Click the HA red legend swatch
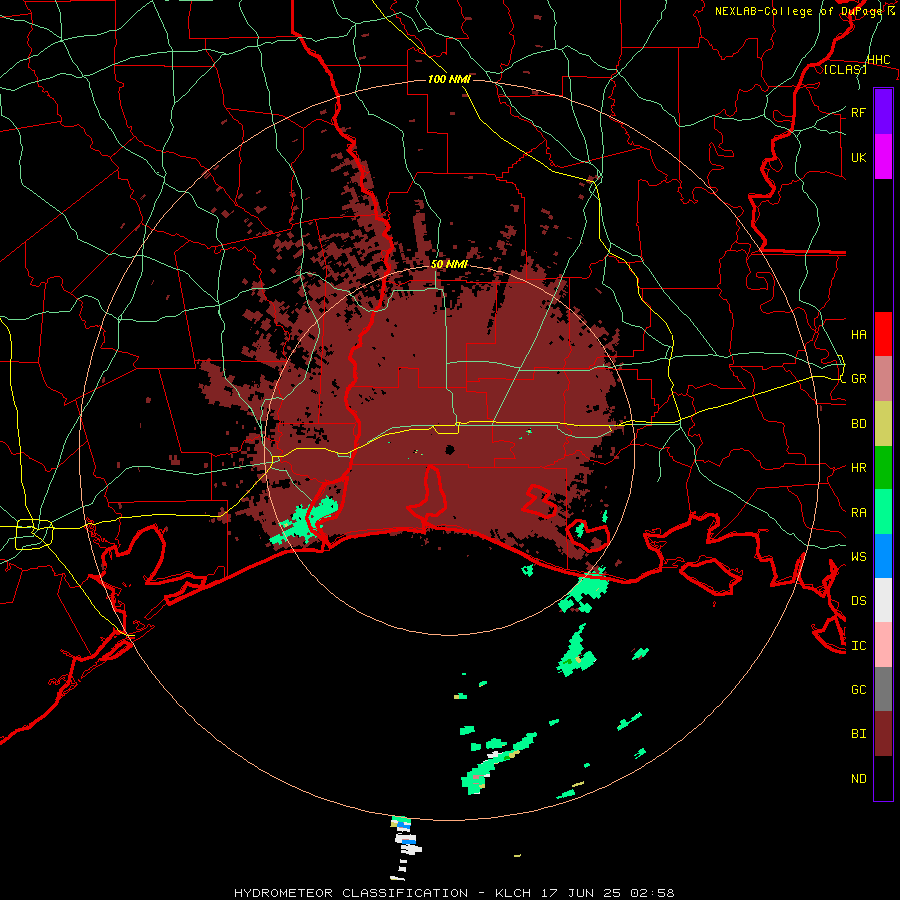Image resolution: width=900 pixels, height=900 pixels. 883,334
